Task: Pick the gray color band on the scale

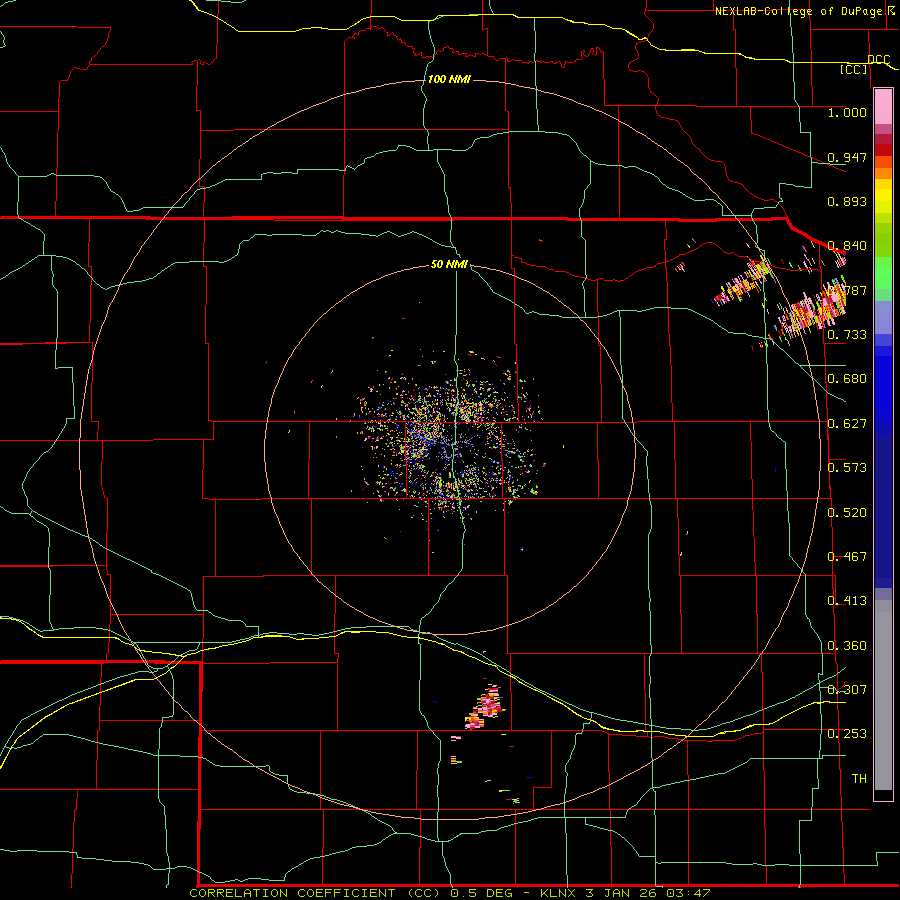Action: [883, 695]
